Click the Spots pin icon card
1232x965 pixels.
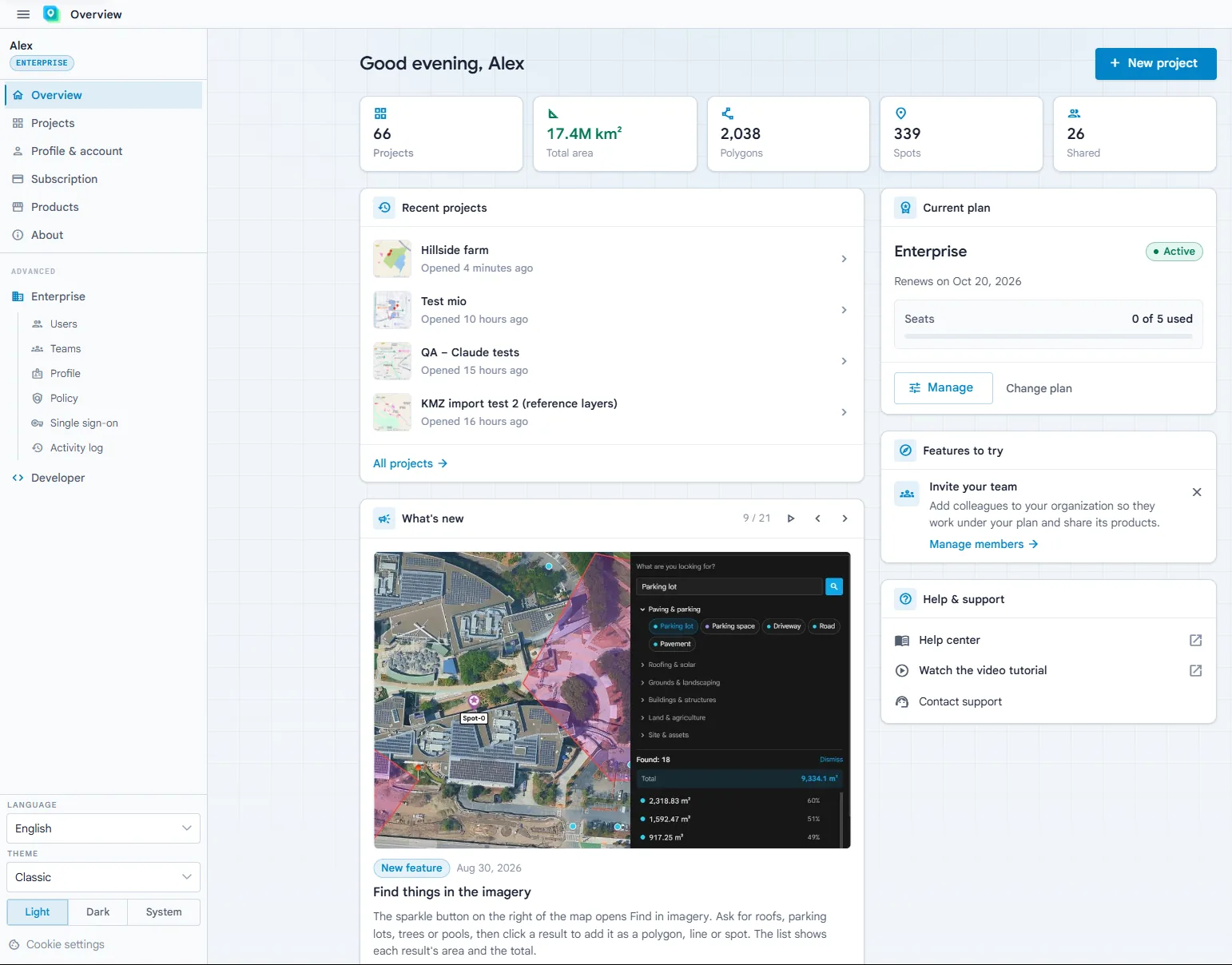900,113
